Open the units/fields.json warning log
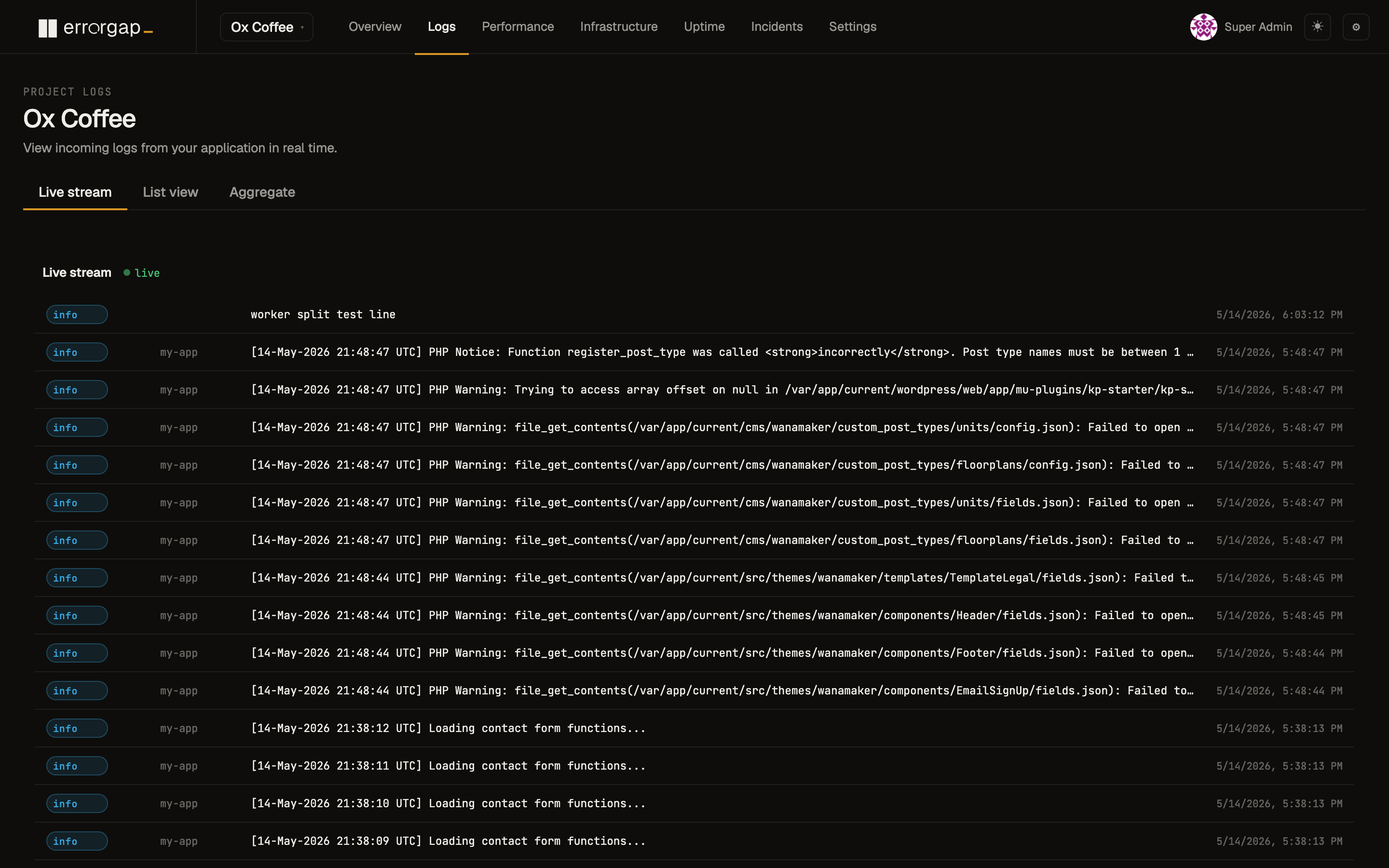Viewport: 1389px width, 868px height. tap(722, 502)
